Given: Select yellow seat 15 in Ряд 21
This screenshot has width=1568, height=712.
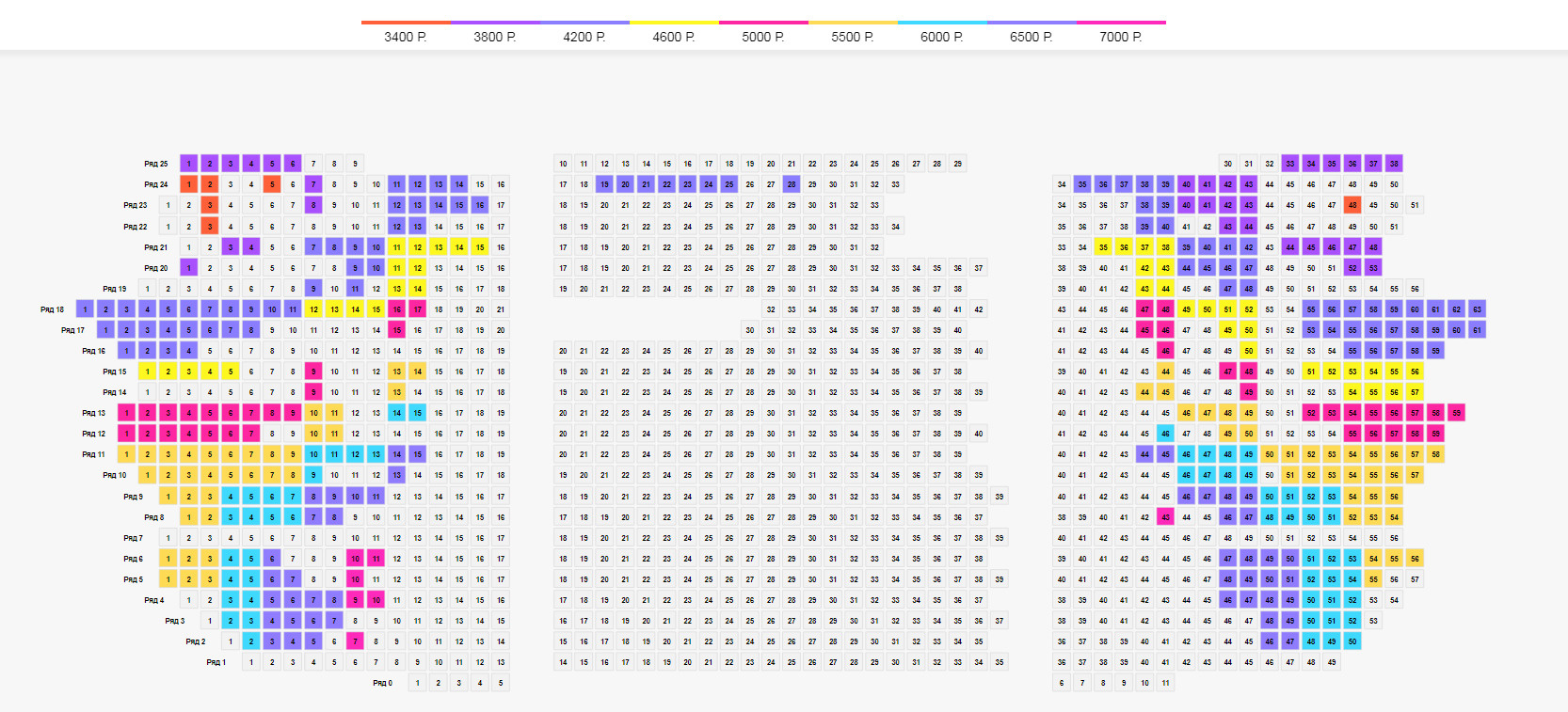Looking at the screenshot, I should pos(480,247).
